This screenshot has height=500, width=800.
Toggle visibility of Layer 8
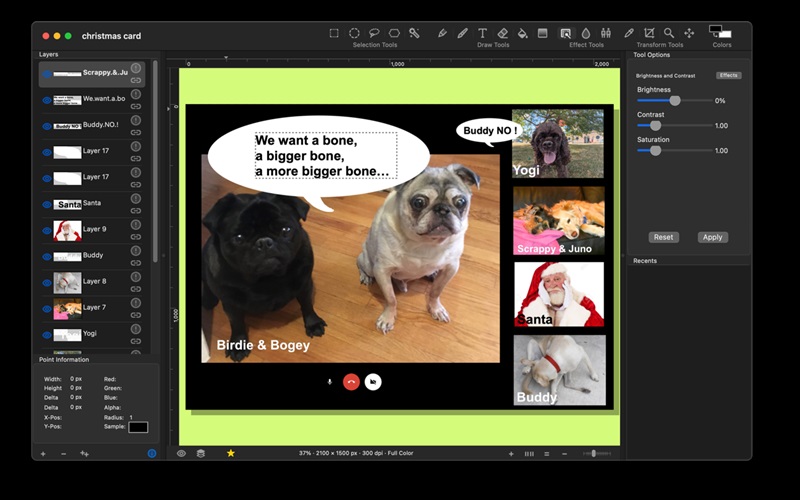[x=47, y=283]
